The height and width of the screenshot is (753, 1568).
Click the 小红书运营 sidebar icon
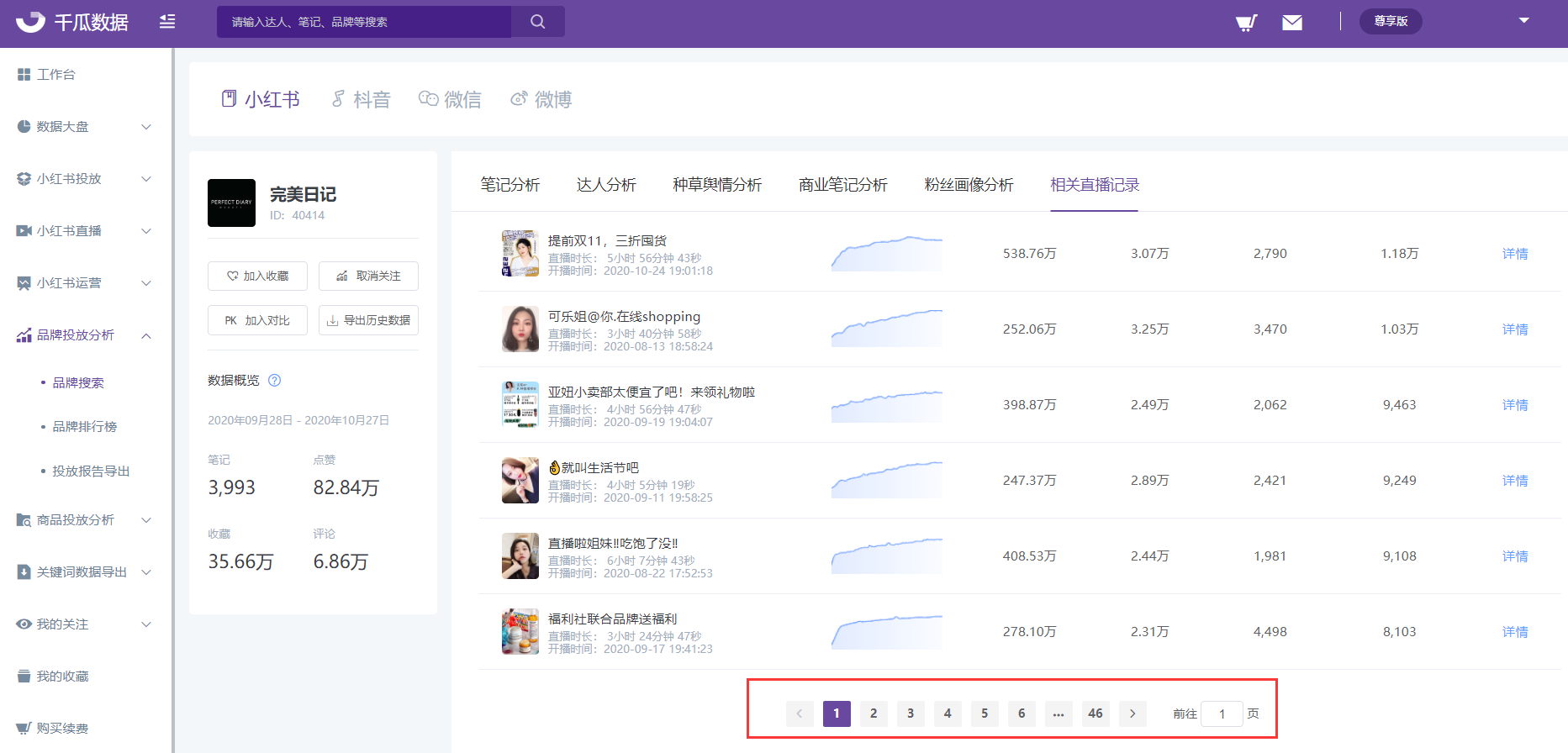pos(24,283)
